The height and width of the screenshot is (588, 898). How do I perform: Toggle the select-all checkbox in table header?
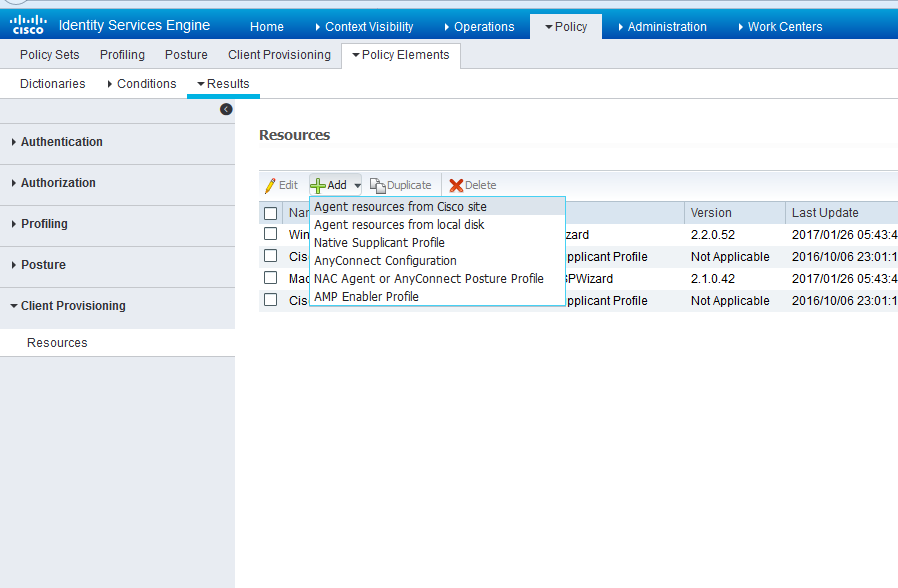(270, 214)
